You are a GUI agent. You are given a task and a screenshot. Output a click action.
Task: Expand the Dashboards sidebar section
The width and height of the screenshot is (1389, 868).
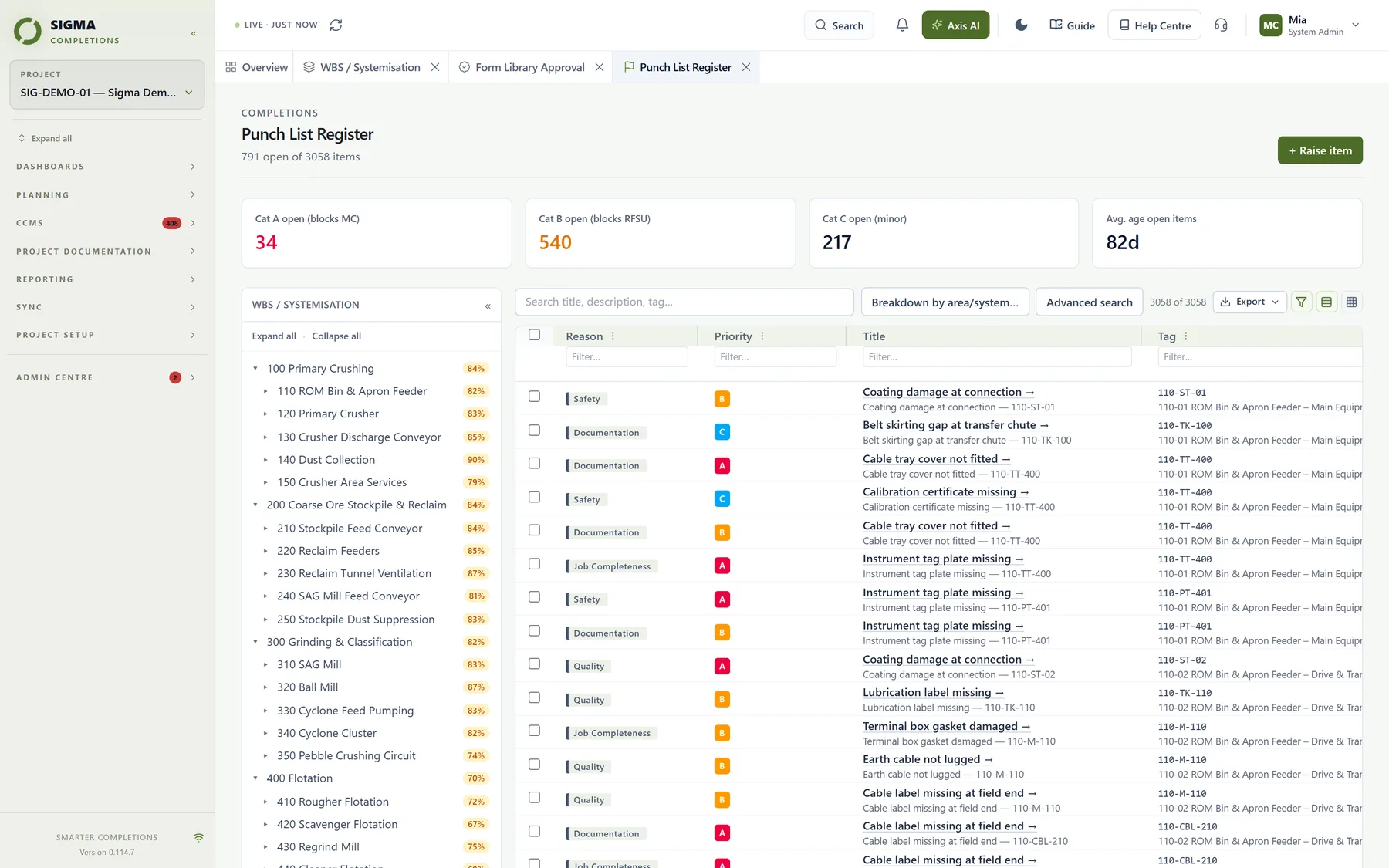click(106, 167)
